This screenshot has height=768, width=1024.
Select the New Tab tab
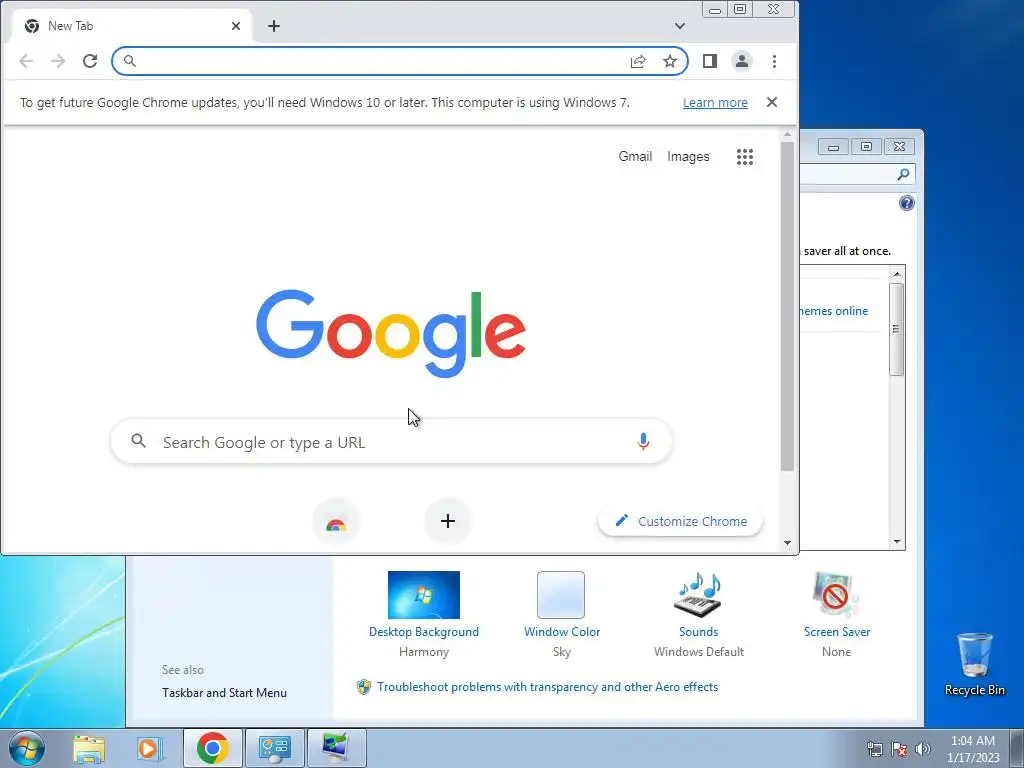131,26
